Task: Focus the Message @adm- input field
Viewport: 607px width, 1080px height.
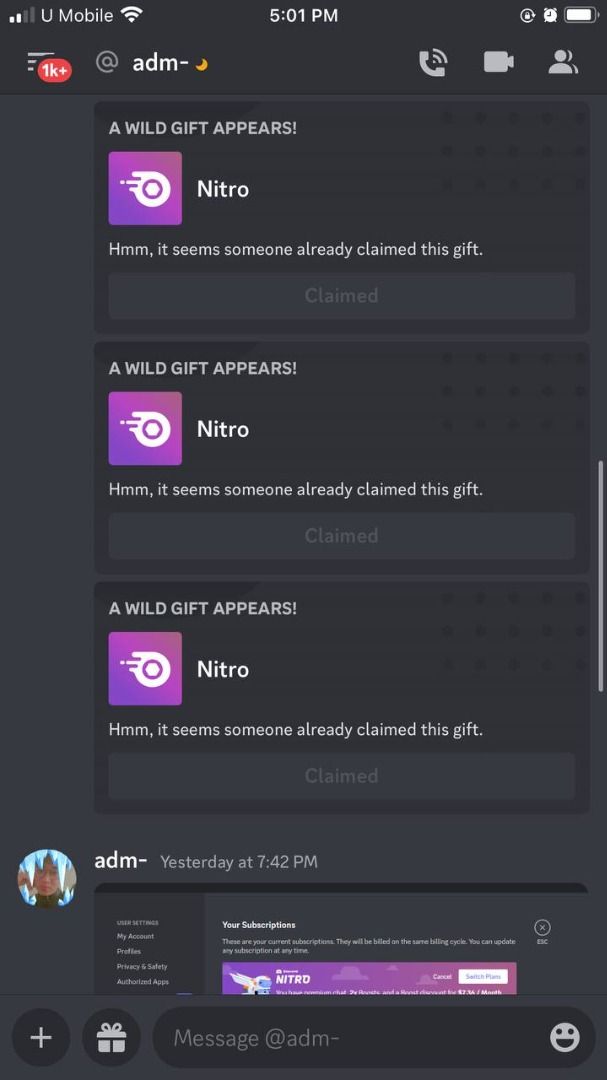Action: [351, 1037]
